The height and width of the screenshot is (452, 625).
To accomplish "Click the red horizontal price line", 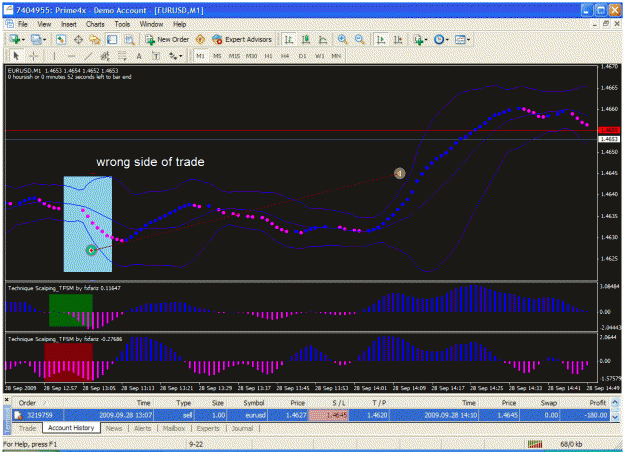I will pyautogui.click(x=301, y=130).
